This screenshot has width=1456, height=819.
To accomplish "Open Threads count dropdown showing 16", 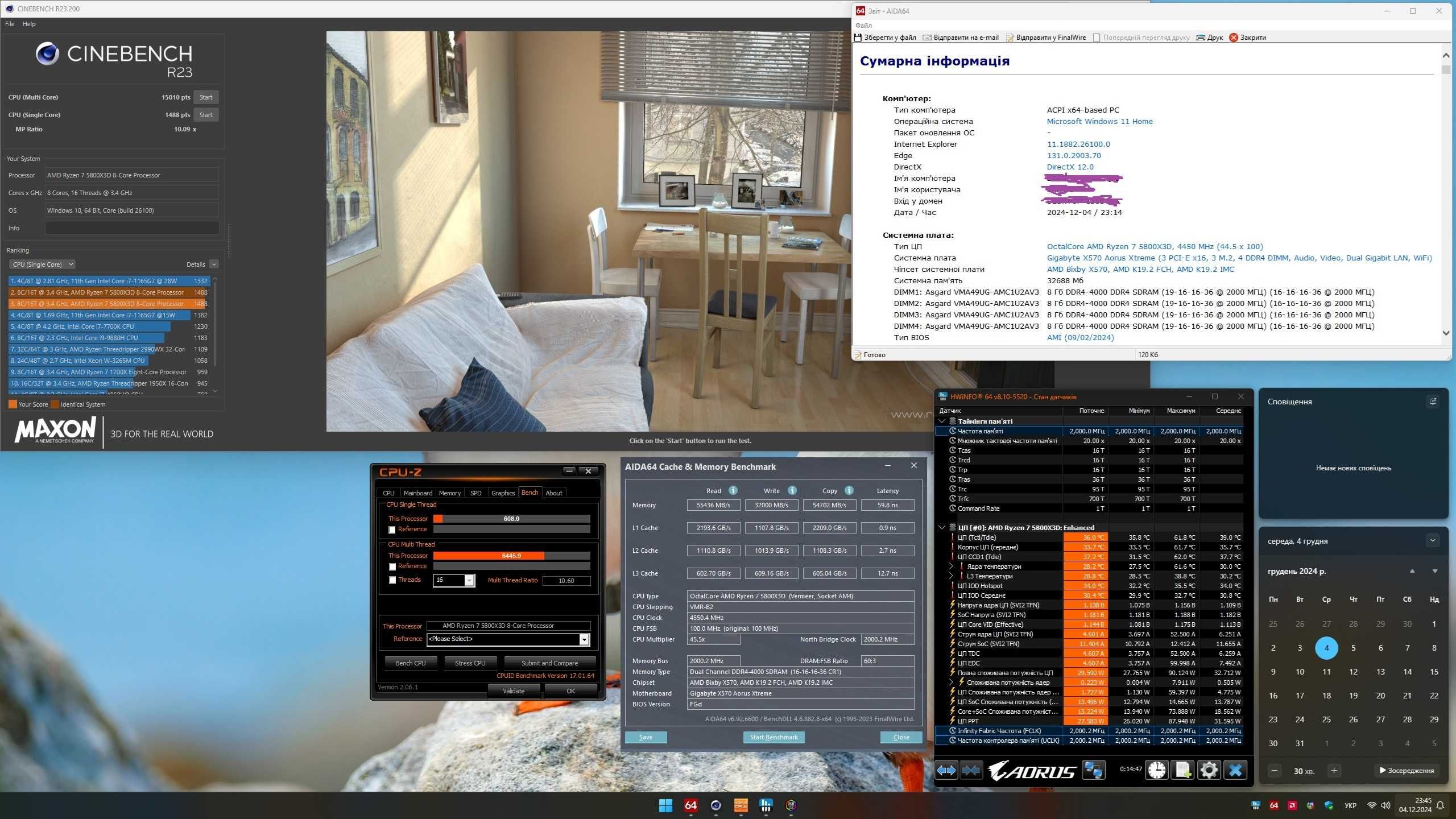I will pos(469,580).
